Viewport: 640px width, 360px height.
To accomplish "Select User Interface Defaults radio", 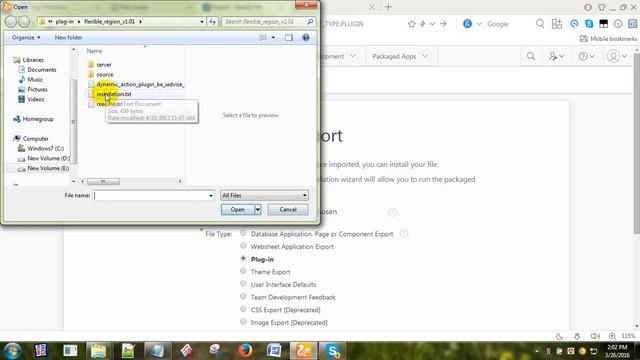I will coord(243,284).
